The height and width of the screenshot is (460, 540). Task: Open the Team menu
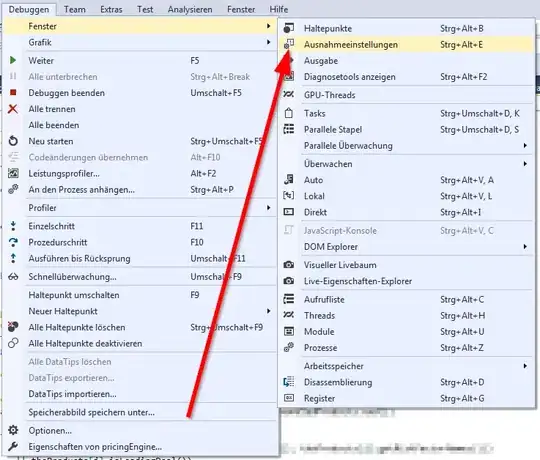pyautogui.click(x=75, y=9)
